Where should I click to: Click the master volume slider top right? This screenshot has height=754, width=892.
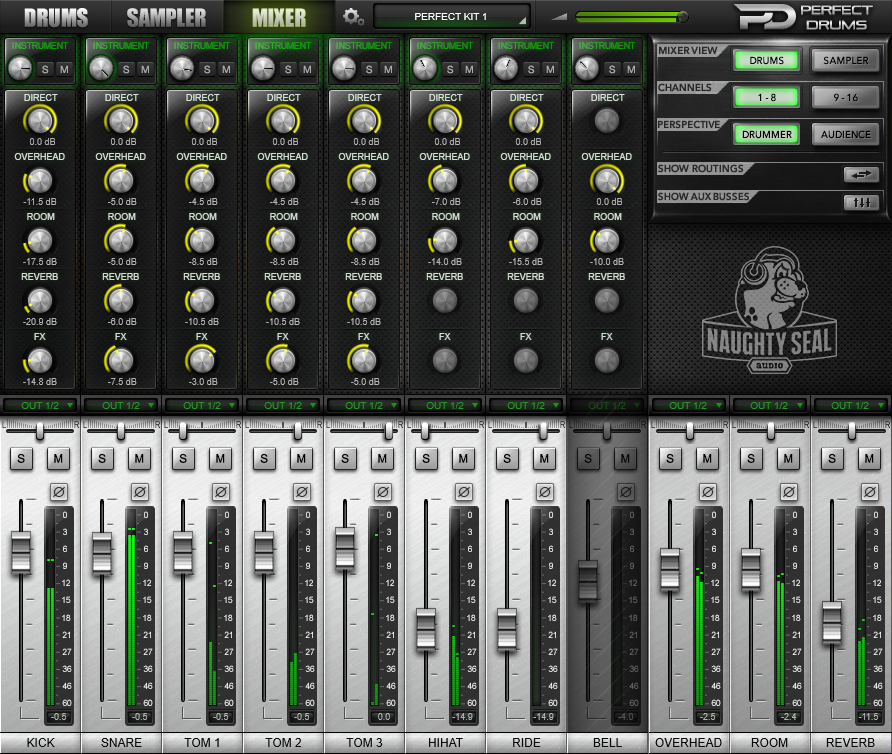point(682,15)
